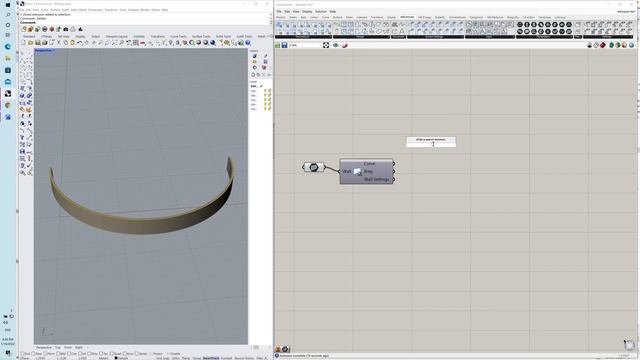
Task: Open the Params tab in Grasshopper ribbon
Action: [281, 18]
